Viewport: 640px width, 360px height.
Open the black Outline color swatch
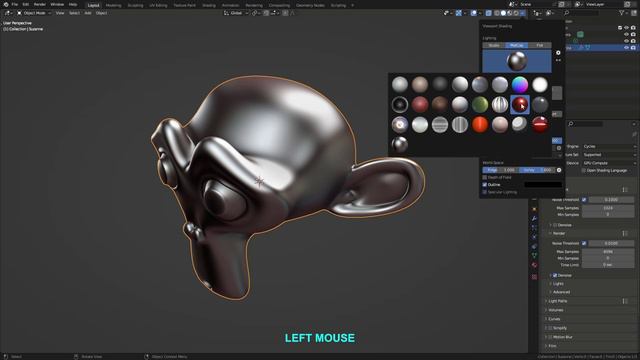543,185
